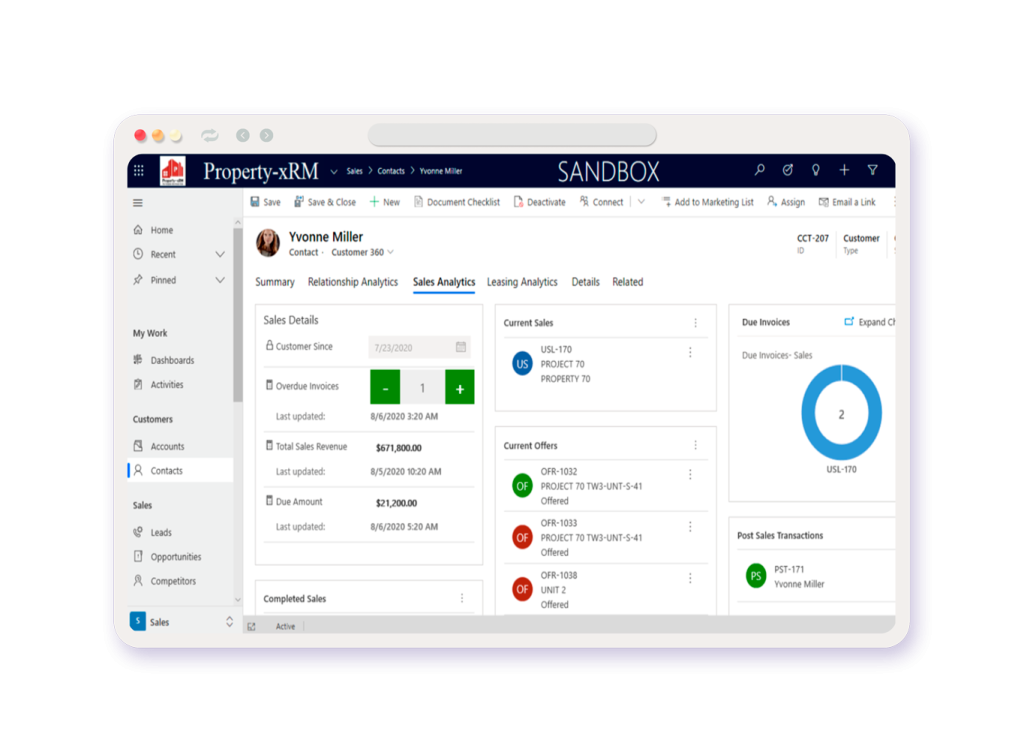
Task: Click Overdue Invoices value field
Action: [x=423, y=388]
